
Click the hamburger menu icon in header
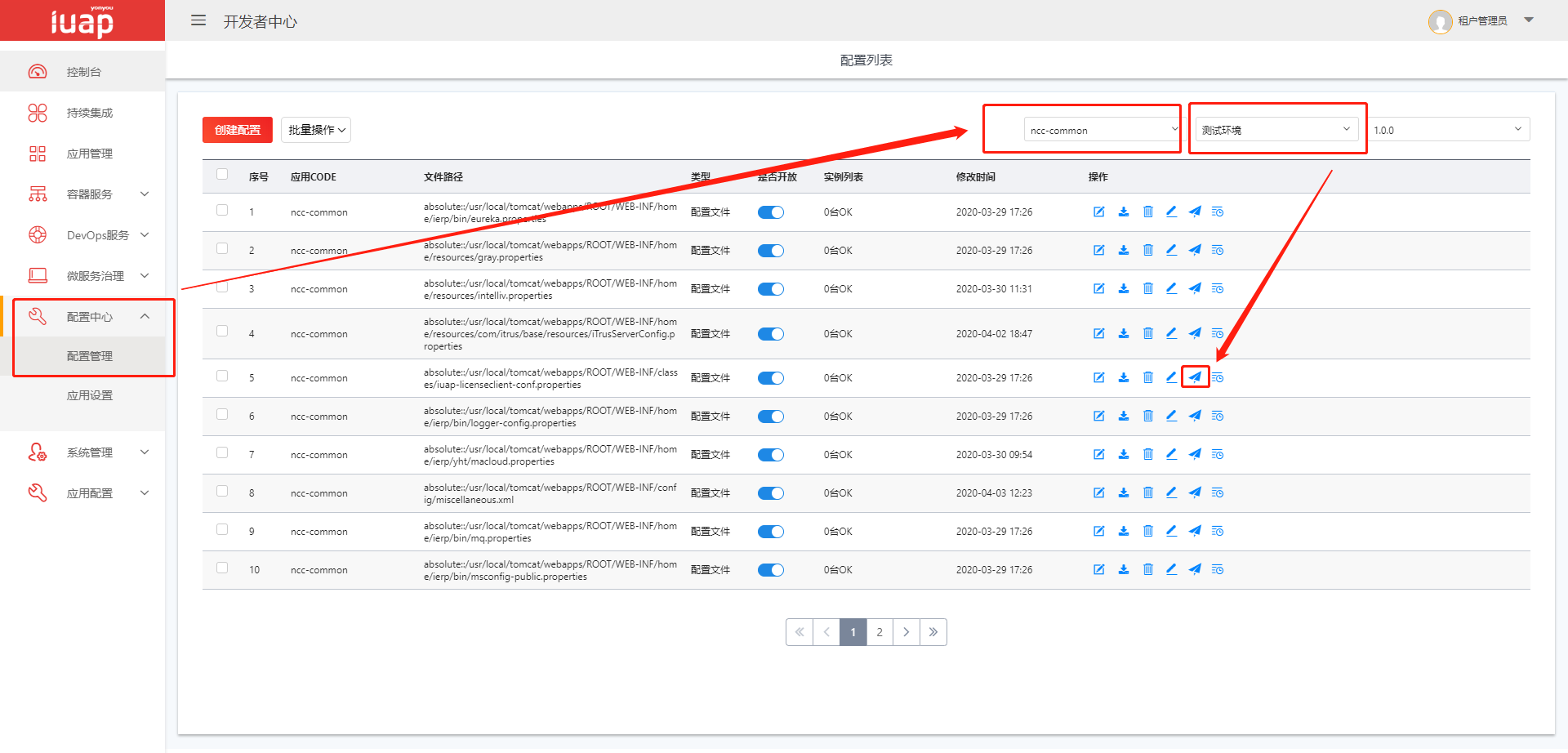coord(198,20)
